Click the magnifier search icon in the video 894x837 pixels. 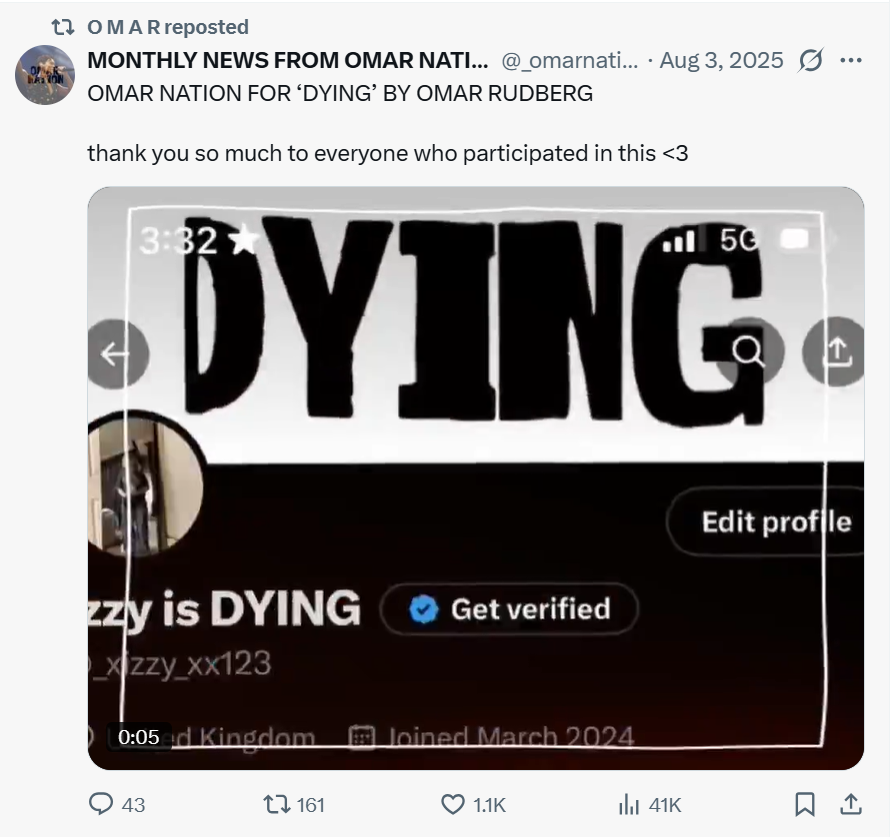(x=748, y=351)
